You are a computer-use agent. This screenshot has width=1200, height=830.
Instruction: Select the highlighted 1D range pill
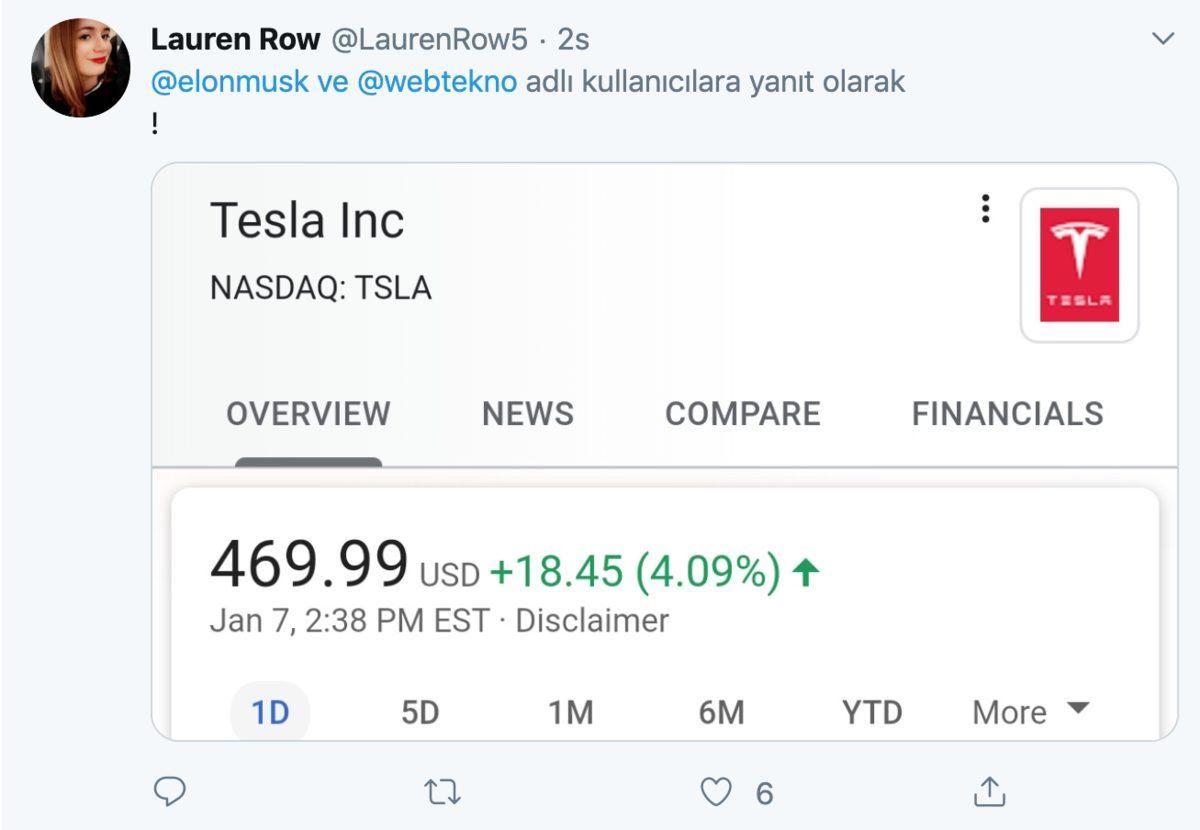click(268, 712)
